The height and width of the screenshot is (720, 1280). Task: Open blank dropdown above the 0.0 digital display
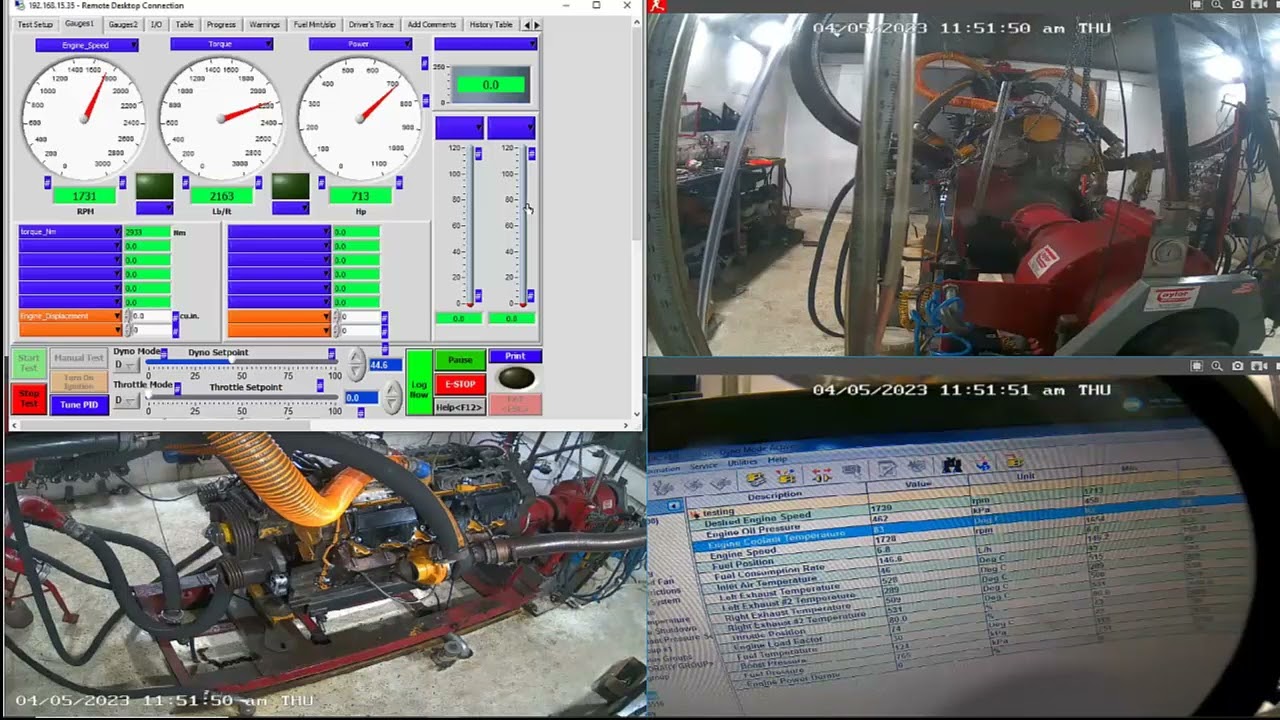point(485,44)
